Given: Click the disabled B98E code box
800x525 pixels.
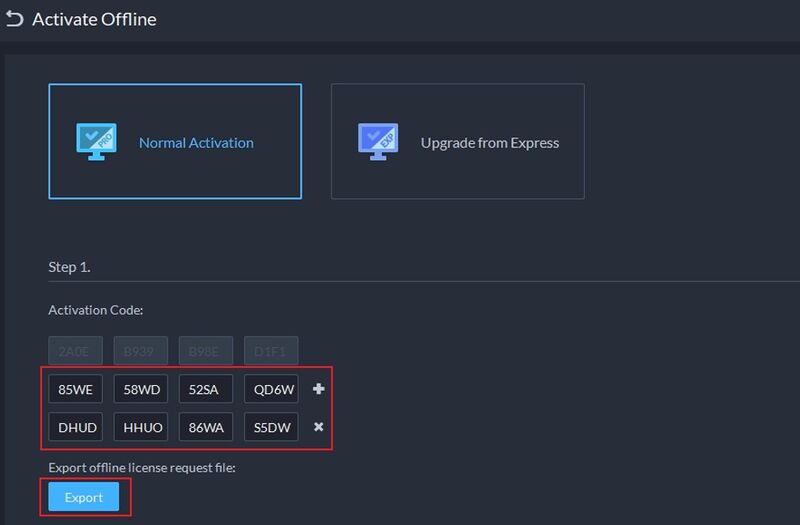Looking at the screenshot, I should (x=206, y=351).
